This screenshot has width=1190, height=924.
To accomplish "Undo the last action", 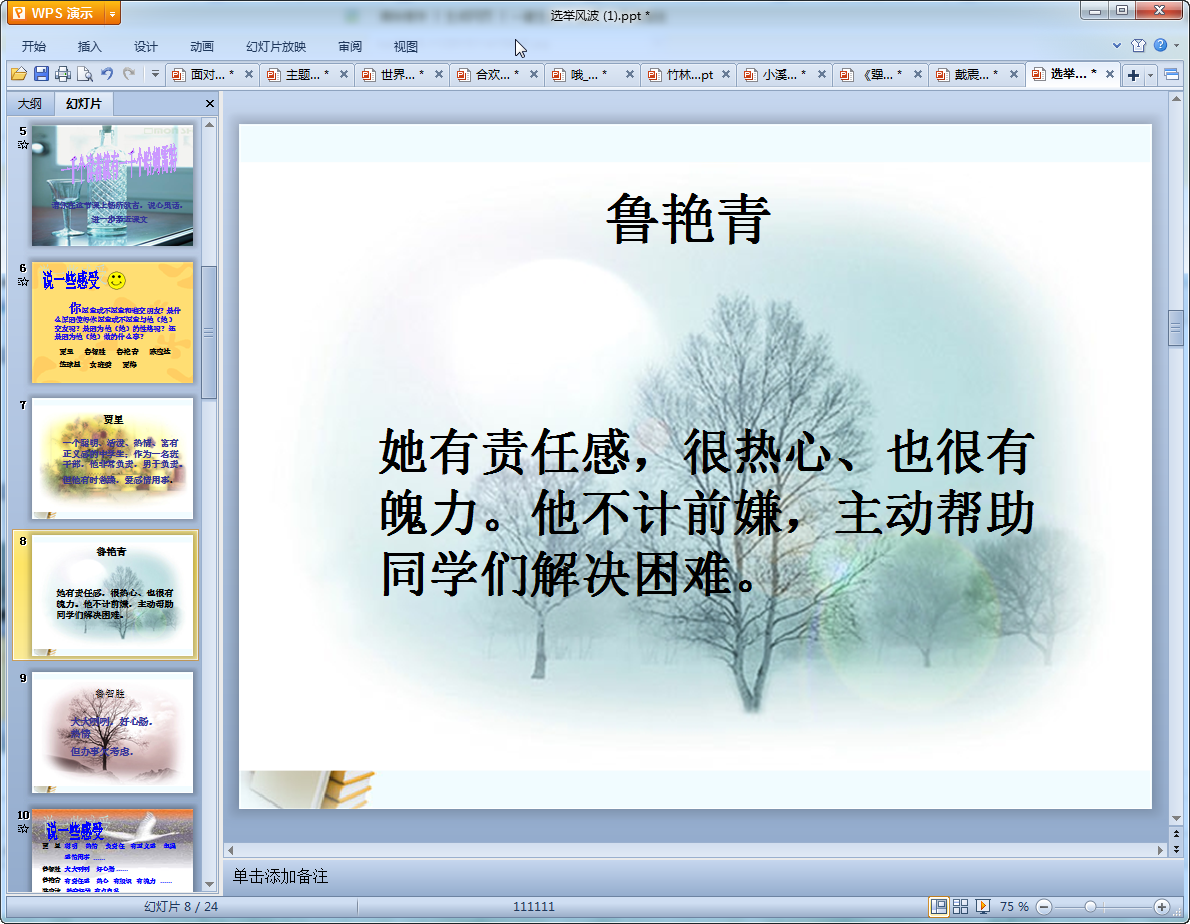I will click(x=107, y=74).
